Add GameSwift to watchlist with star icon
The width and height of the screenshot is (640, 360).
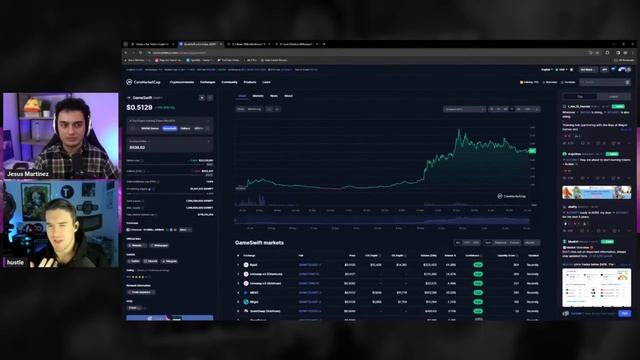202,98
